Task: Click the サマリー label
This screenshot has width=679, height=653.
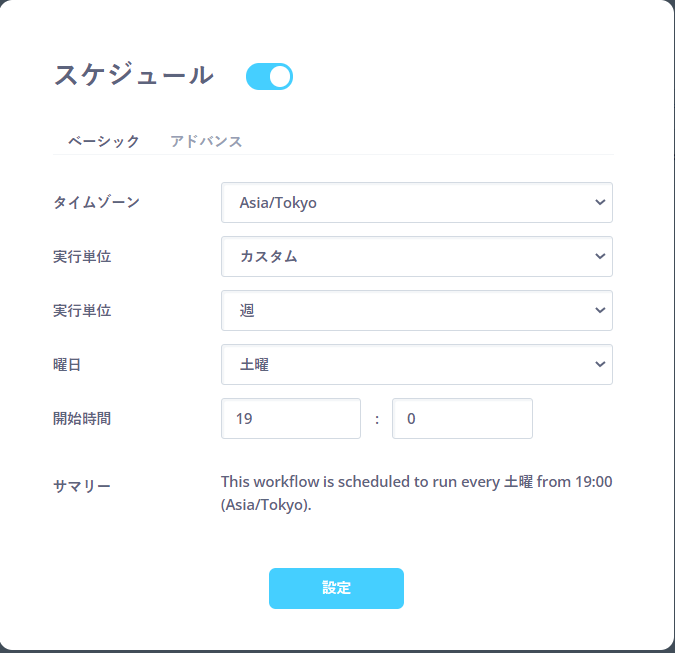Action: [x=82, y=486]
